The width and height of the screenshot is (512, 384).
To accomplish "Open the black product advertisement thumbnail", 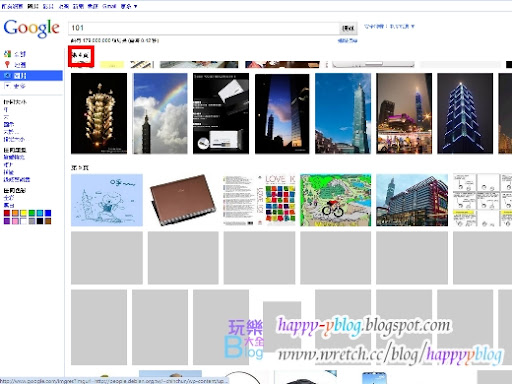I will [x=221, y=113].
